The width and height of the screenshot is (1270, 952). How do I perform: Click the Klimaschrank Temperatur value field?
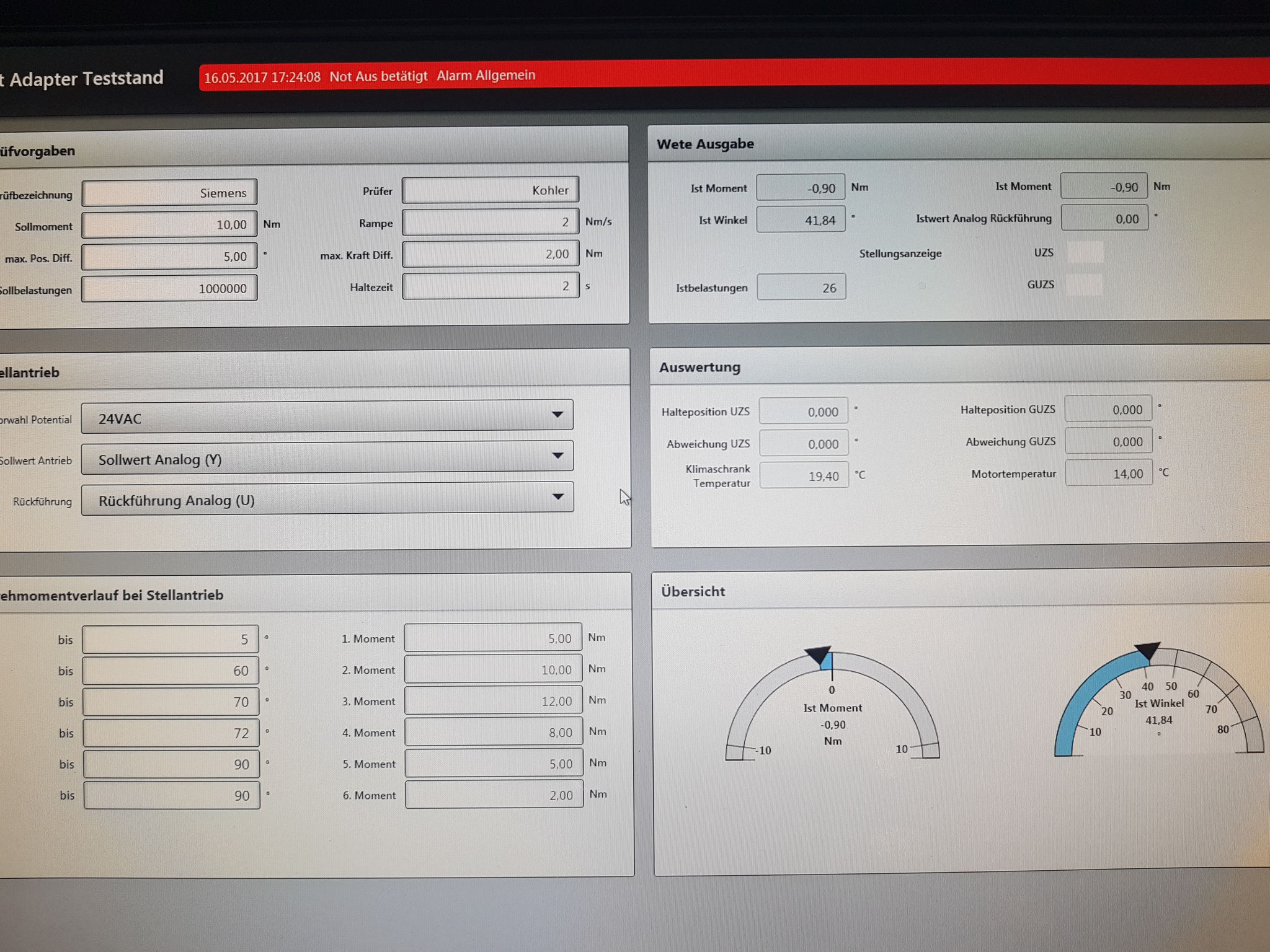click(804, 476)
